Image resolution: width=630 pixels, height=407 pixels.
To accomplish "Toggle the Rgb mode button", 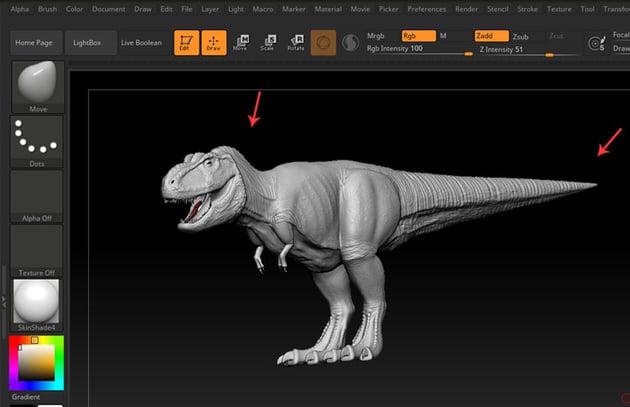I will coord(419,36).
